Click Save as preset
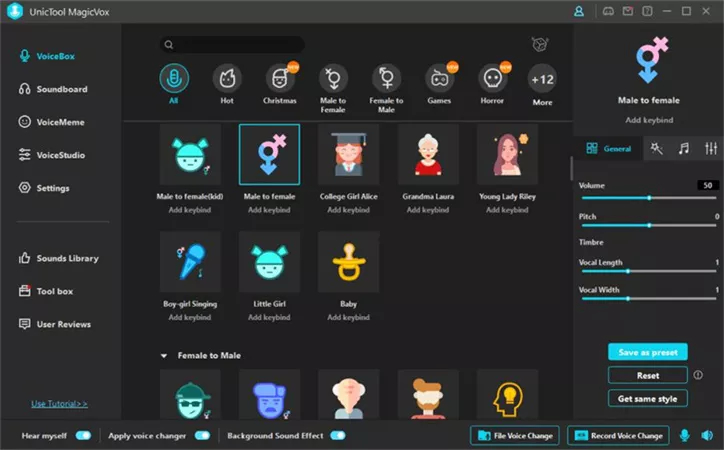Viewport: 724px width, 450px height. pyautogui.click(x=648, y=352)
